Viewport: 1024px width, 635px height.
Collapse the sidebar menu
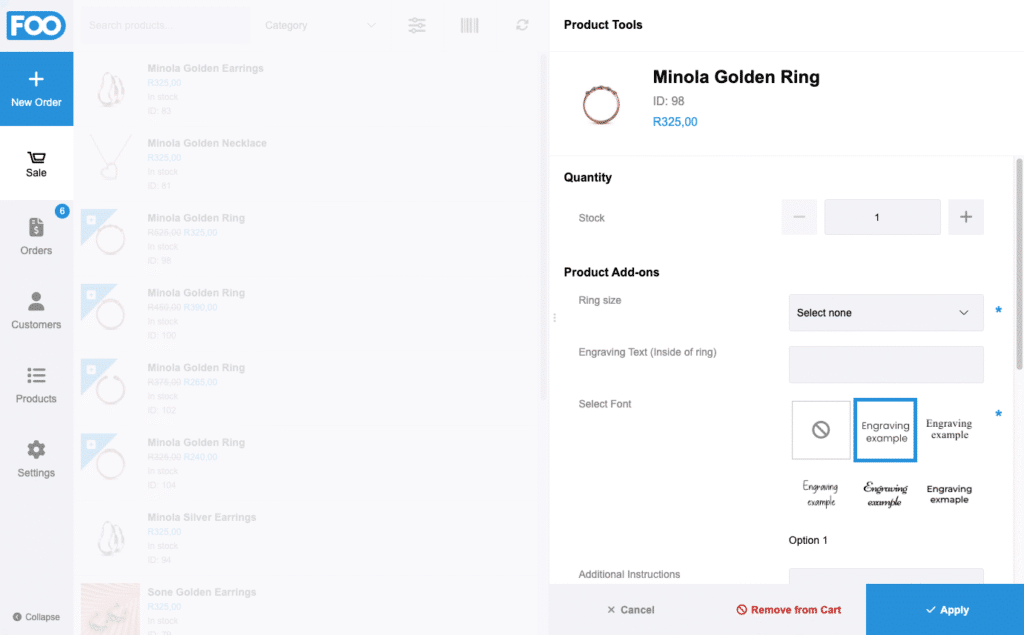pyautogui.click(x=36, y=617)
